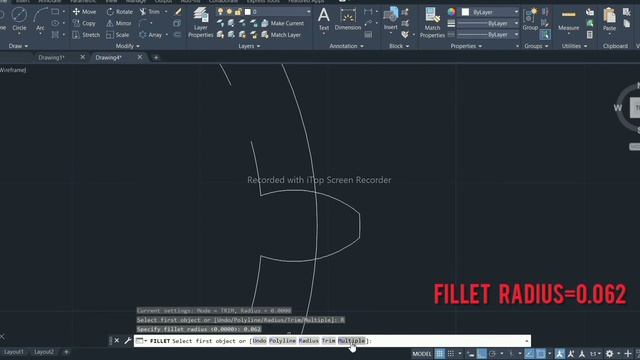Toggle layer freeze sun icon
This screenshot has height=360, width=640.
coord(229,12)
